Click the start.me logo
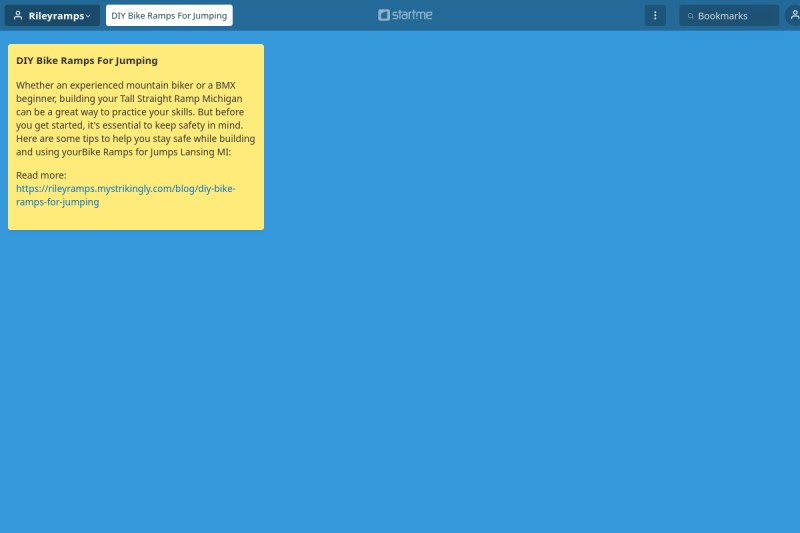 tap(405, 15)
